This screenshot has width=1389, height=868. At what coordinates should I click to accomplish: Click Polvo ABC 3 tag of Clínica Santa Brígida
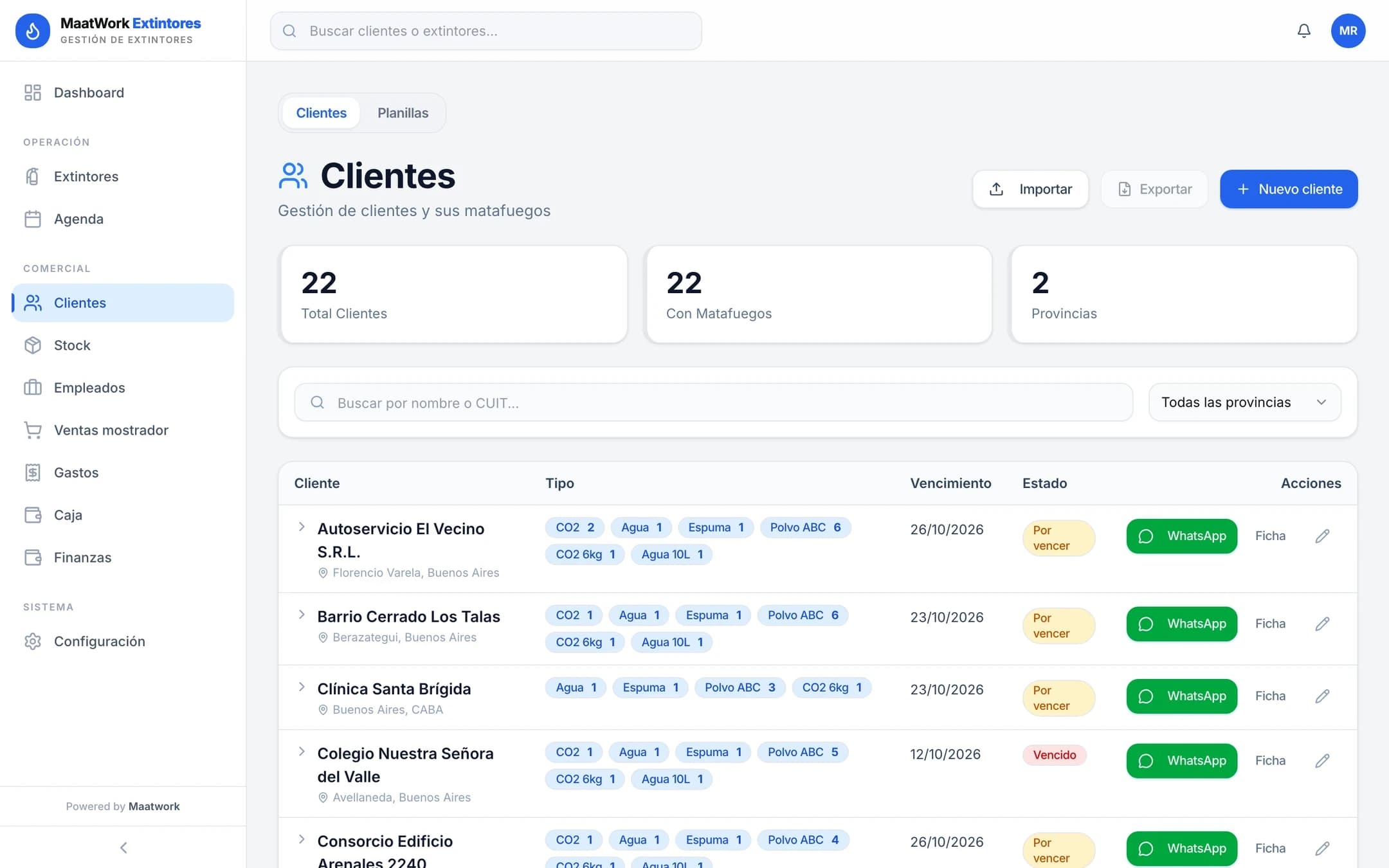pos(740,688)
